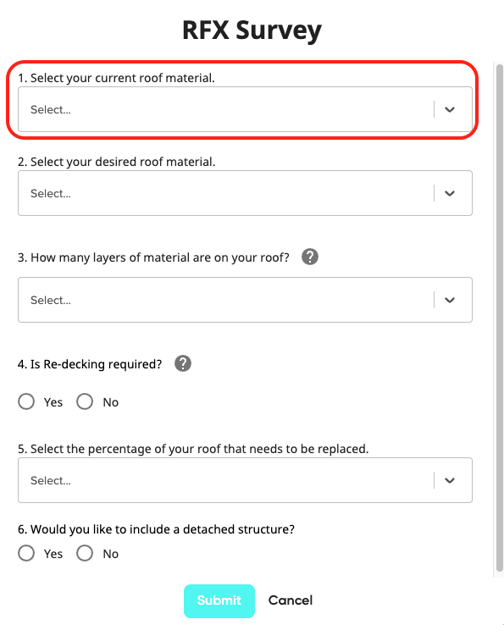Image resolution: width=504 pixels, height=625 pixels.
Task: Click chevron arrow of current roof material
Action: [450, 109]
